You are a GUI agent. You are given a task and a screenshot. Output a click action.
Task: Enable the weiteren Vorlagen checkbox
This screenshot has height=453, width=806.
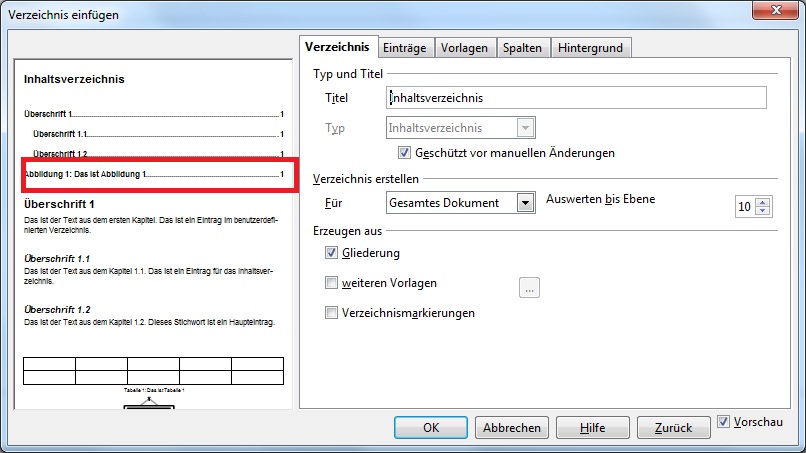tap(332, 283)
